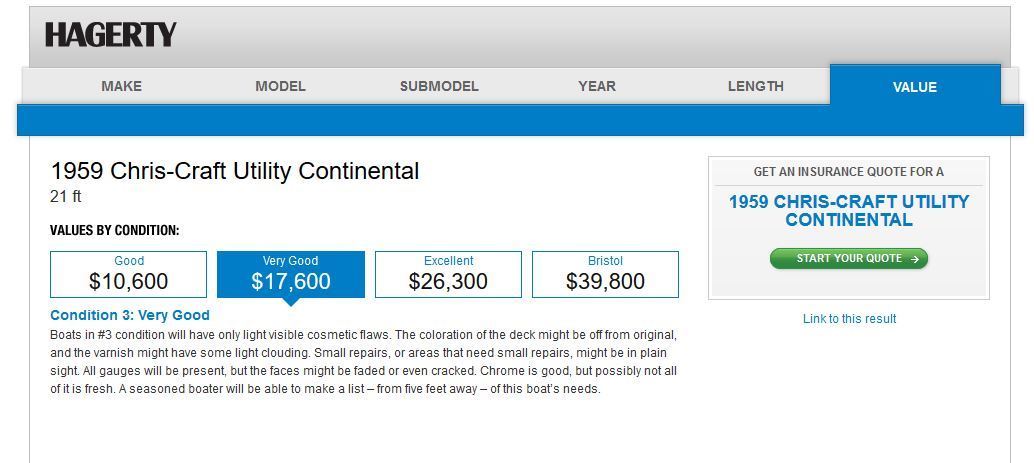
Task: Go back to the Make tab
Action: click(x=121, y=86)
